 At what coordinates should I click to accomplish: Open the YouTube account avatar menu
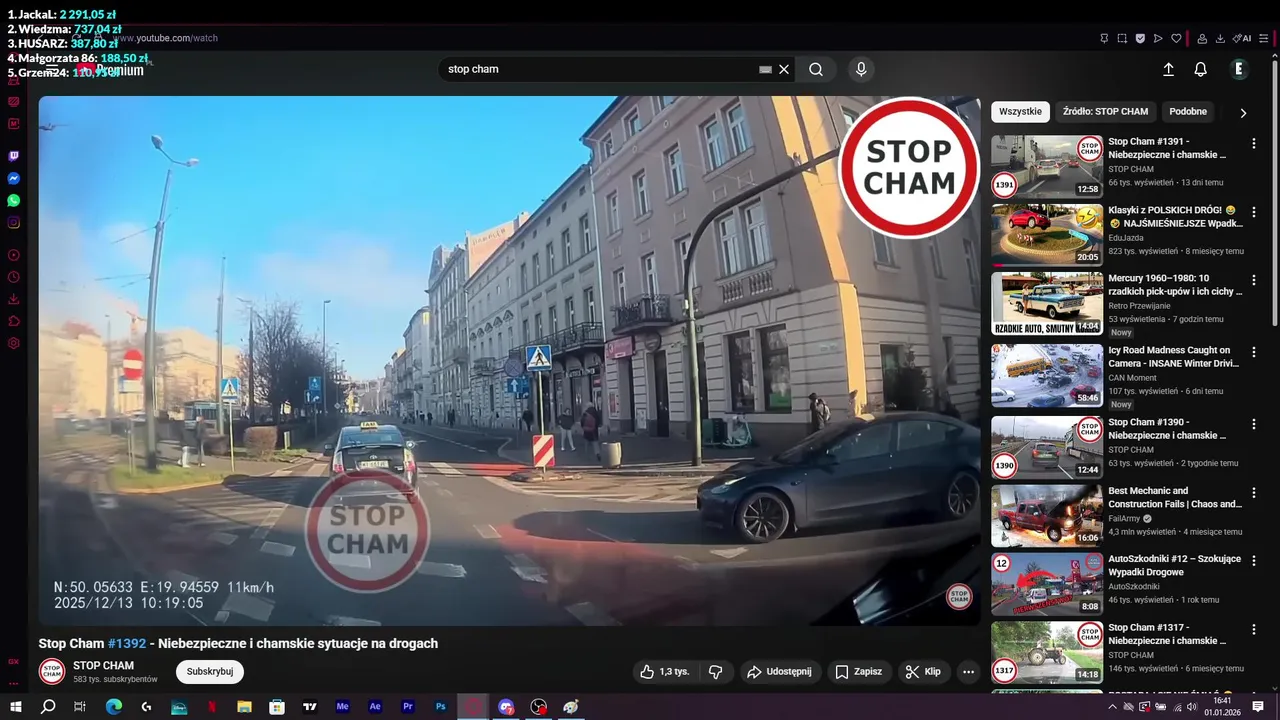point(1239,69)
